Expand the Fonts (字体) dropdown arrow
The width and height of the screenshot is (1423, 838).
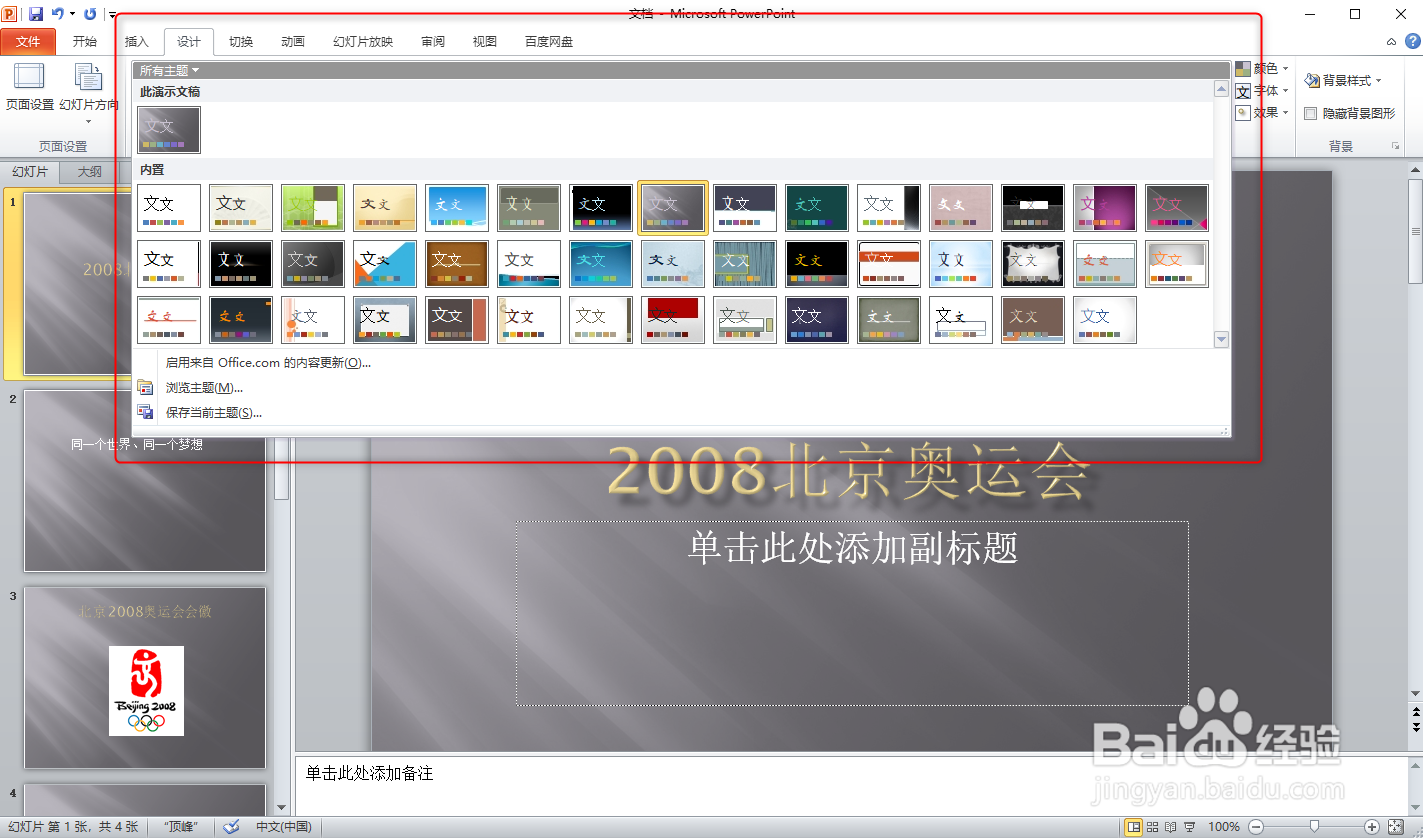click(1286, 91)
